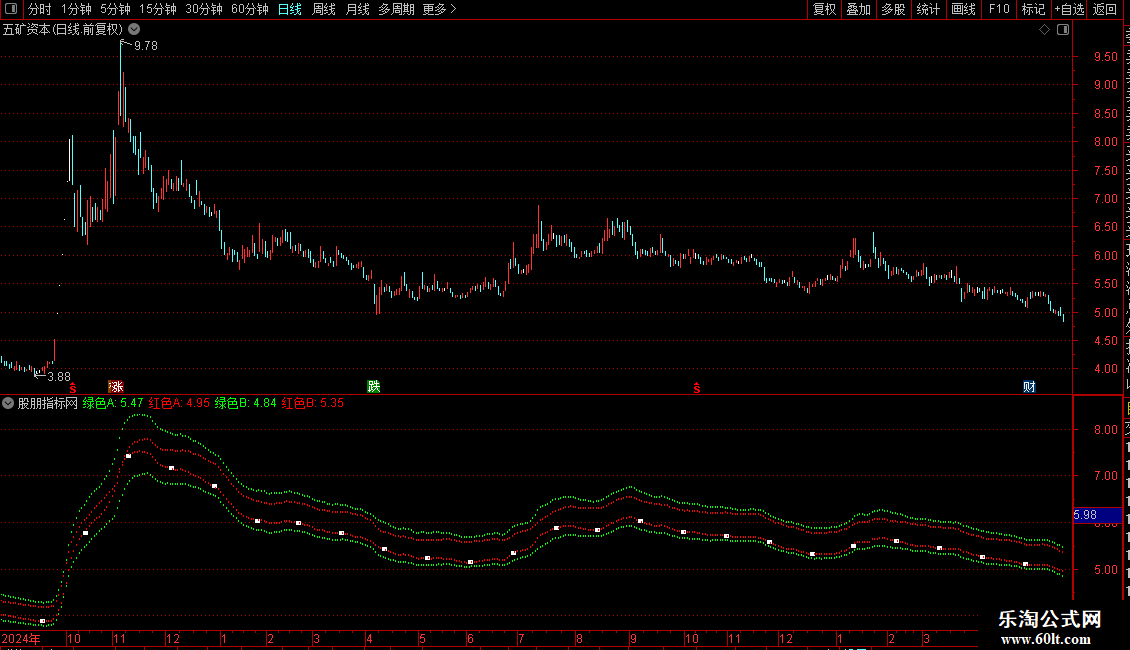Screen dimensions: 1130x650
Task: Select the 5分钟 period tab
Action: [x=115, y=9]
